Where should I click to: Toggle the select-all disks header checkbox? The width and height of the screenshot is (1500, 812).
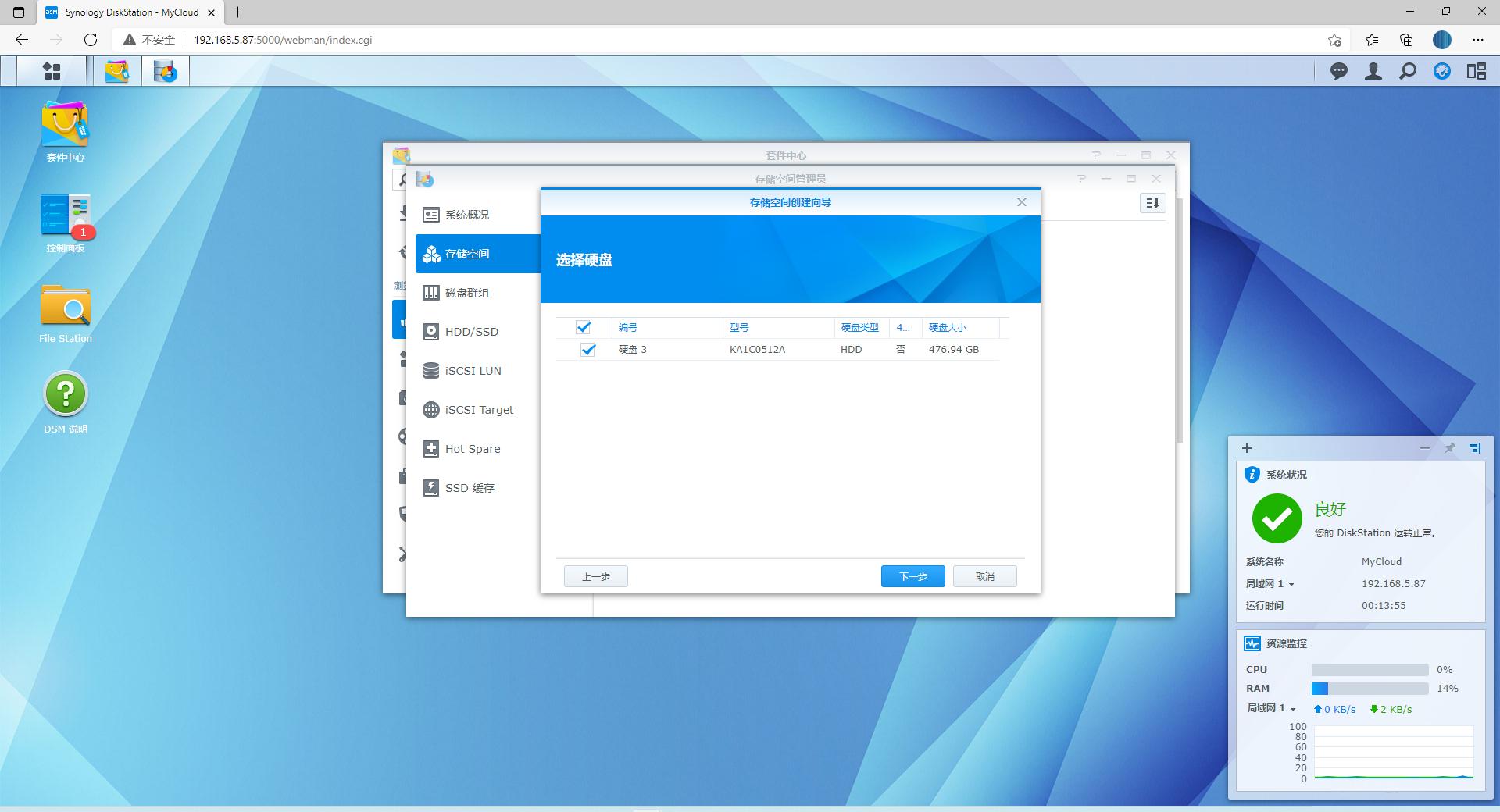584,327
